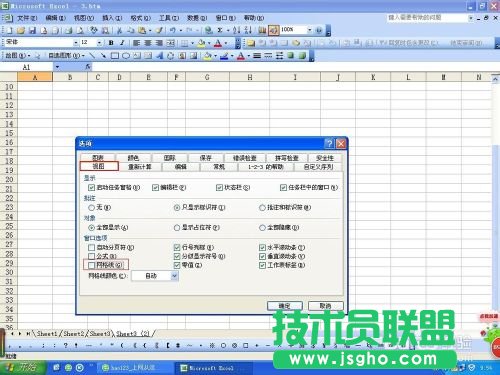Click the Insert WordArt icon
500x375 pixels.
click(x=159, y=56)
